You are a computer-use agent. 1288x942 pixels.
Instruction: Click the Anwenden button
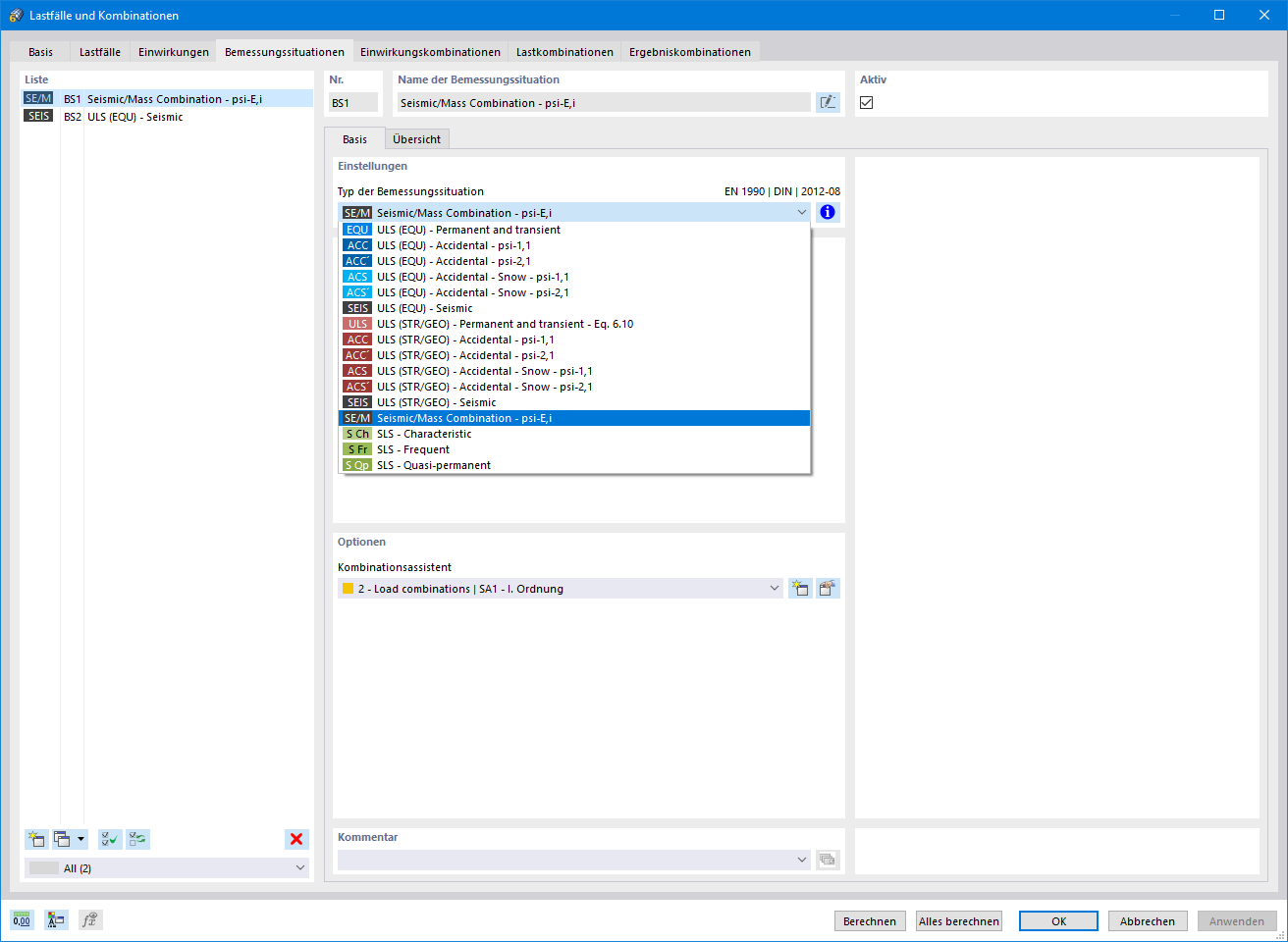(1237, 920)
